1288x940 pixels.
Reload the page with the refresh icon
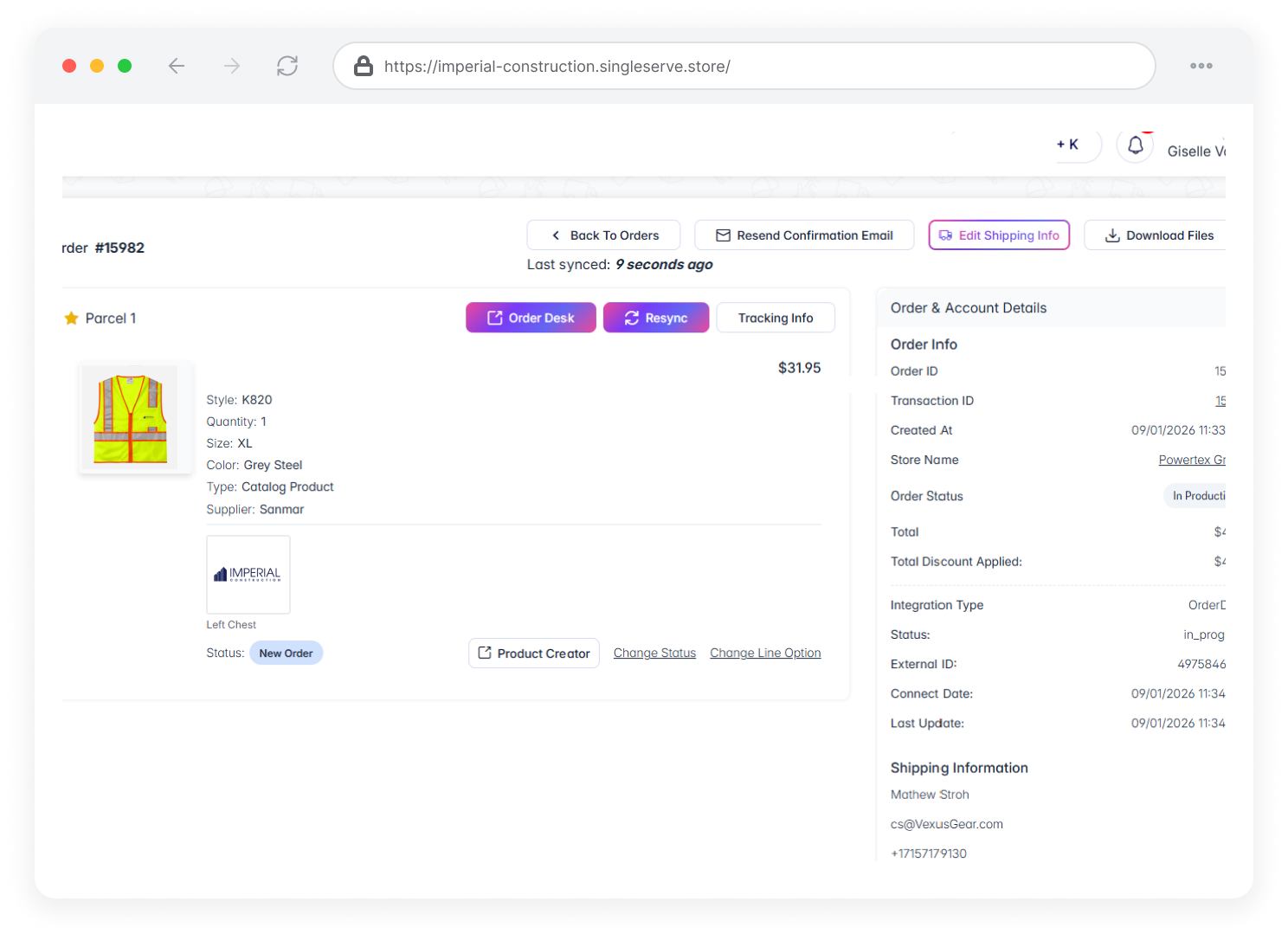(287, 66)
